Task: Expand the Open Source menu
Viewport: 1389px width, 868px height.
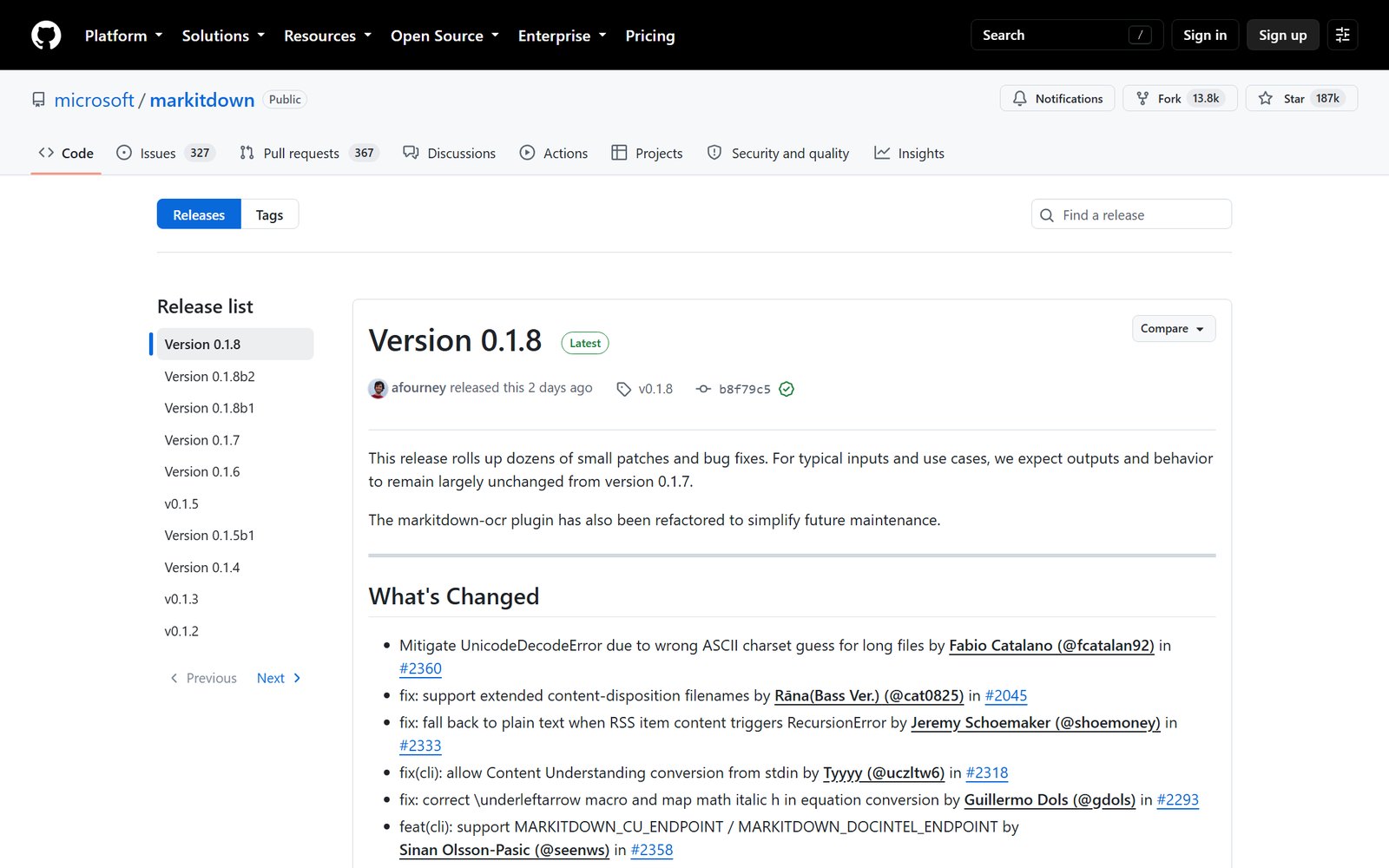Action: [x=444, y=36]
